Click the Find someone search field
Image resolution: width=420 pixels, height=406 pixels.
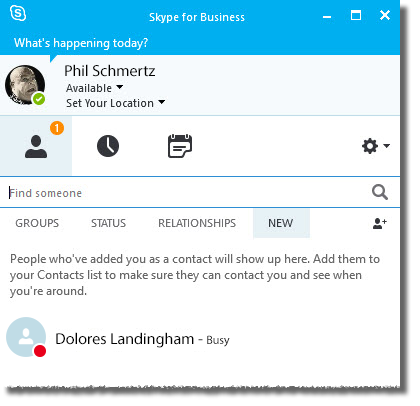[x=188, y=193]
